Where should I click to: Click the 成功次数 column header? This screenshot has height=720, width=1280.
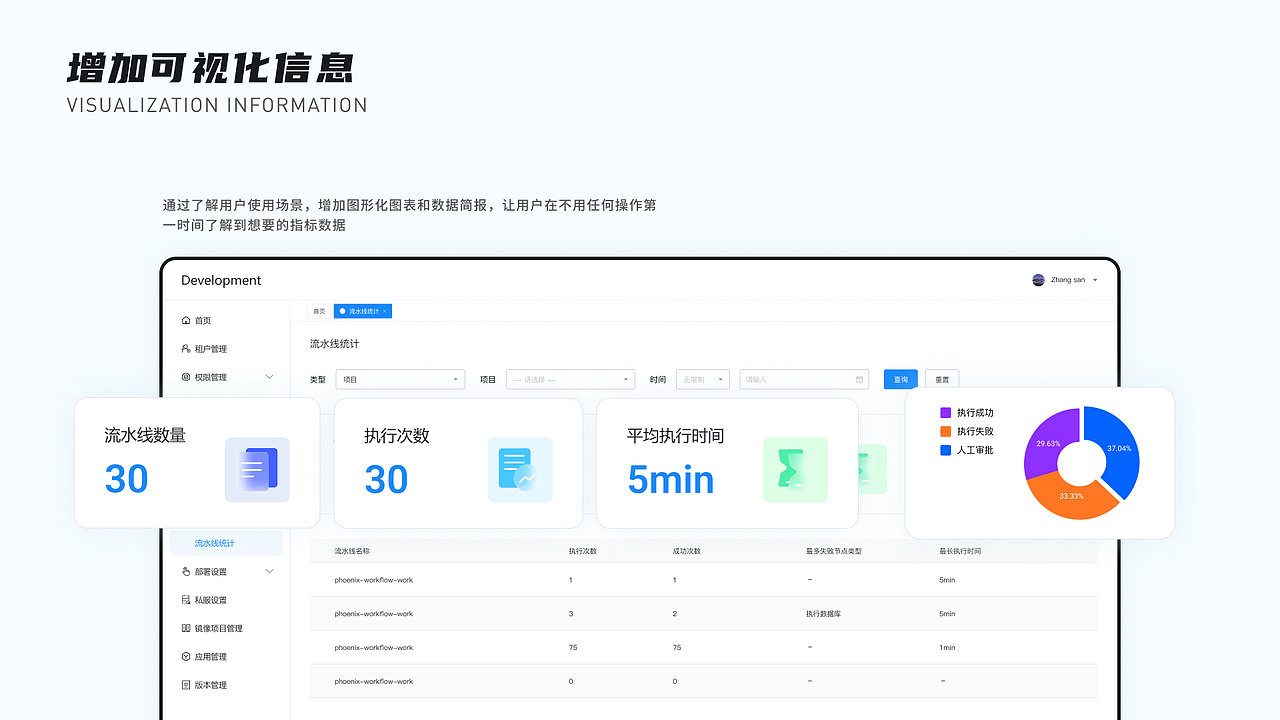(x=687, y=551)
